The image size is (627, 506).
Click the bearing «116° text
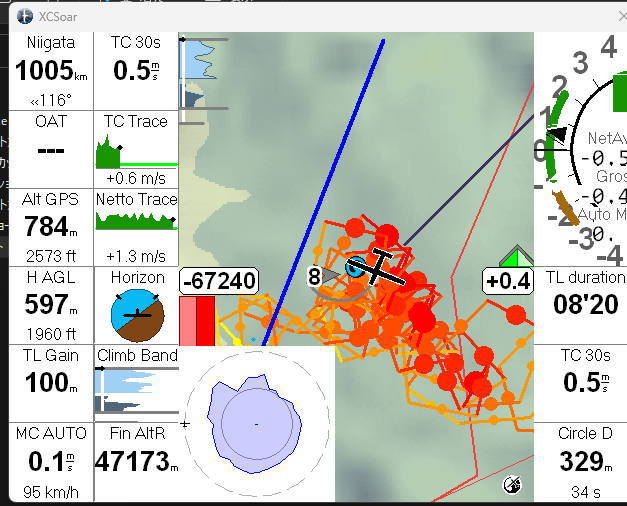(x=51, y=100)
